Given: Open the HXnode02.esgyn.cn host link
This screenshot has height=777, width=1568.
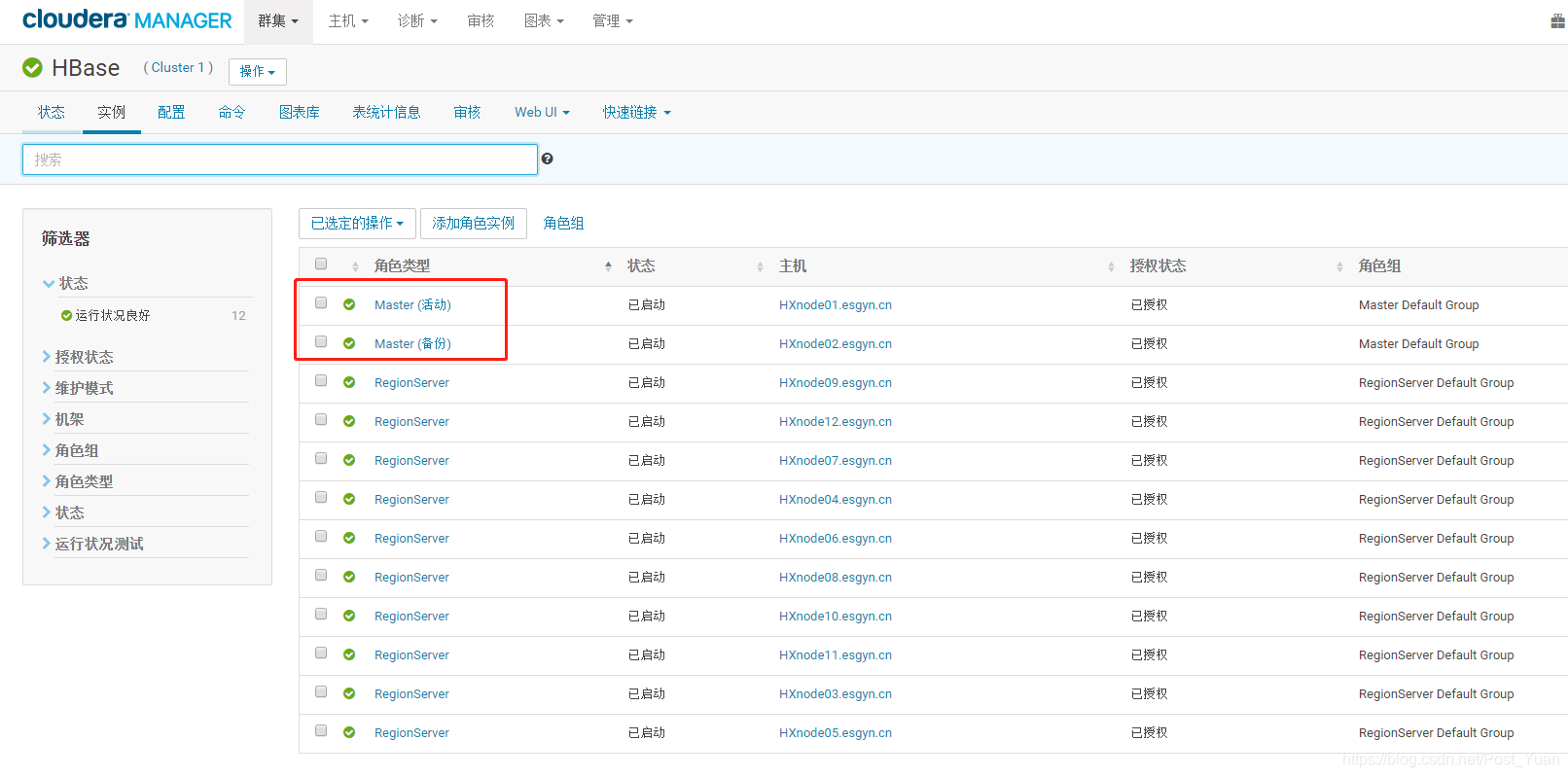Looking at the screenshot, I should (836, 343).
